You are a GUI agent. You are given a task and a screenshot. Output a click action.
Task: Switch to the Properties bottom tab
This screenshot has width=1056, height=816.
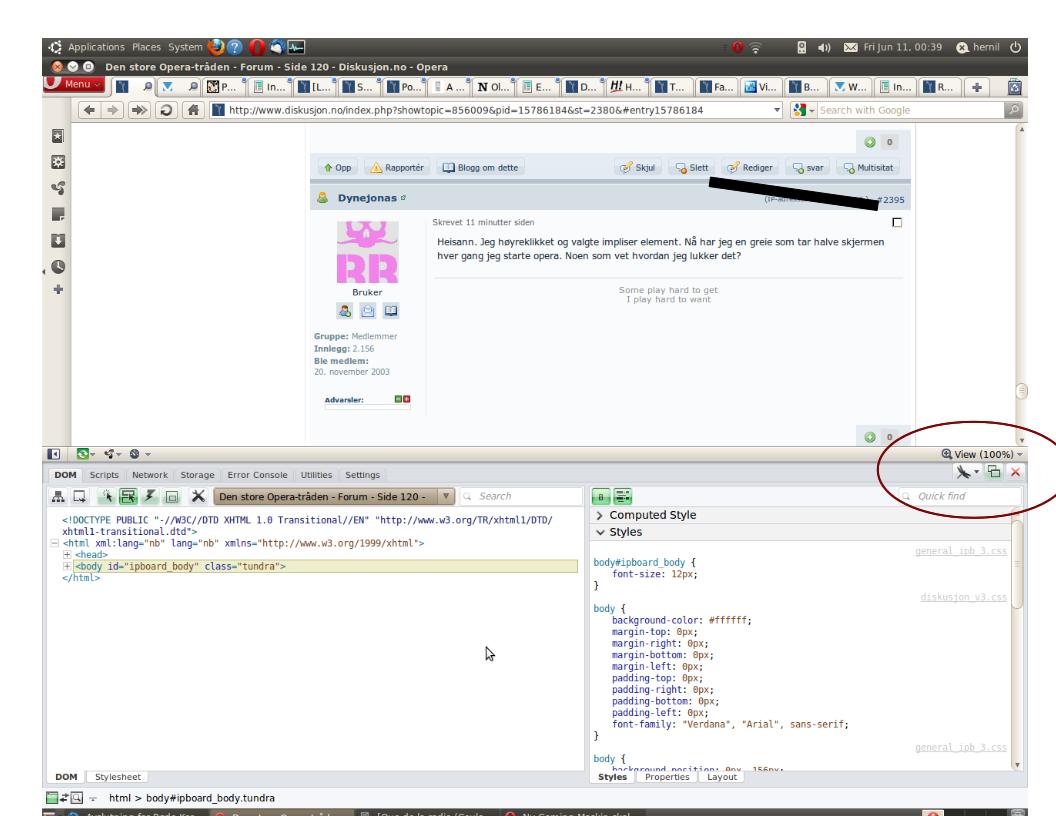pyautogui.click(x=667, y=777)
